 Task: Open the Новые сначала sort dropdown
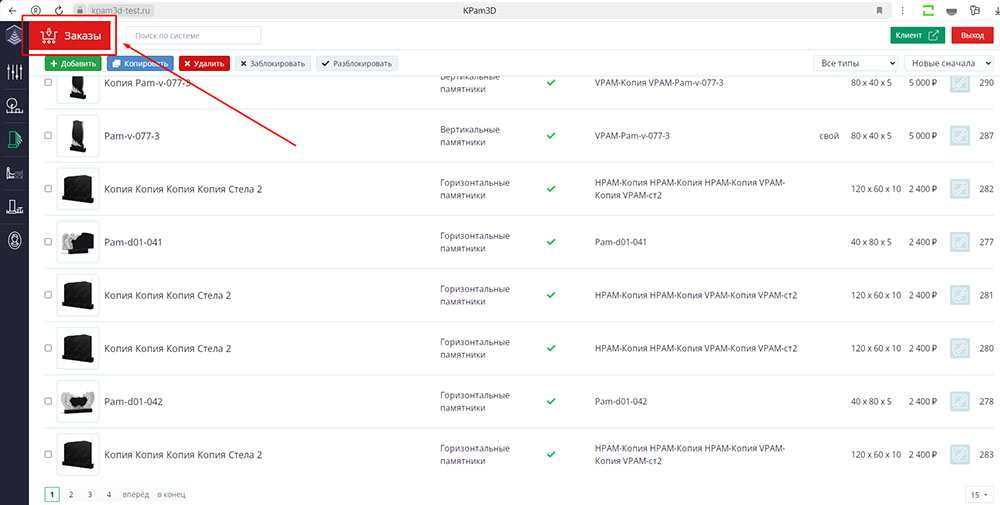(949, 63)
